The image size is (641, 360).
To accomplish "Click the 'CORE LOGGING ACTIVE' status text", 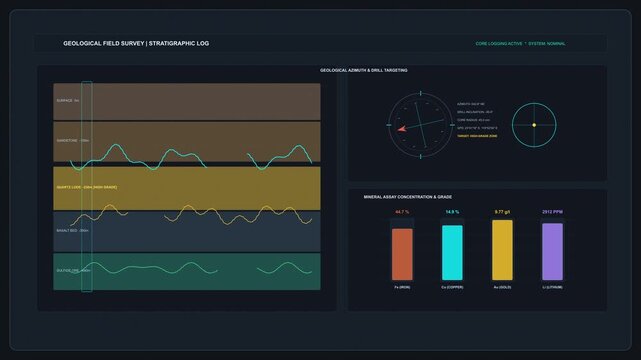I will click(x=499, y=44).
